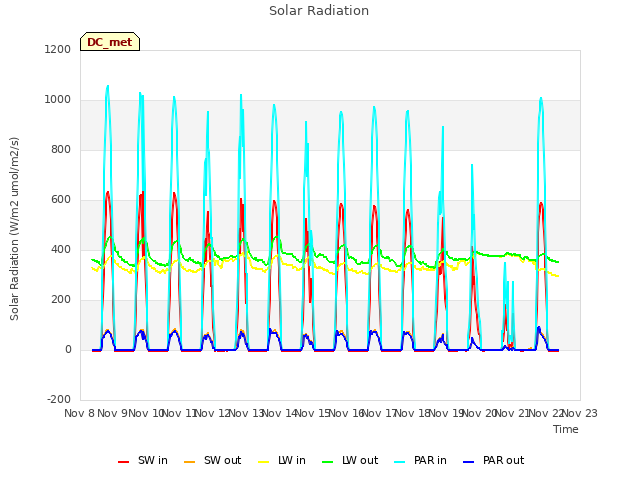
Task: Click the PAR out legend entry
Action: [494, 460]
